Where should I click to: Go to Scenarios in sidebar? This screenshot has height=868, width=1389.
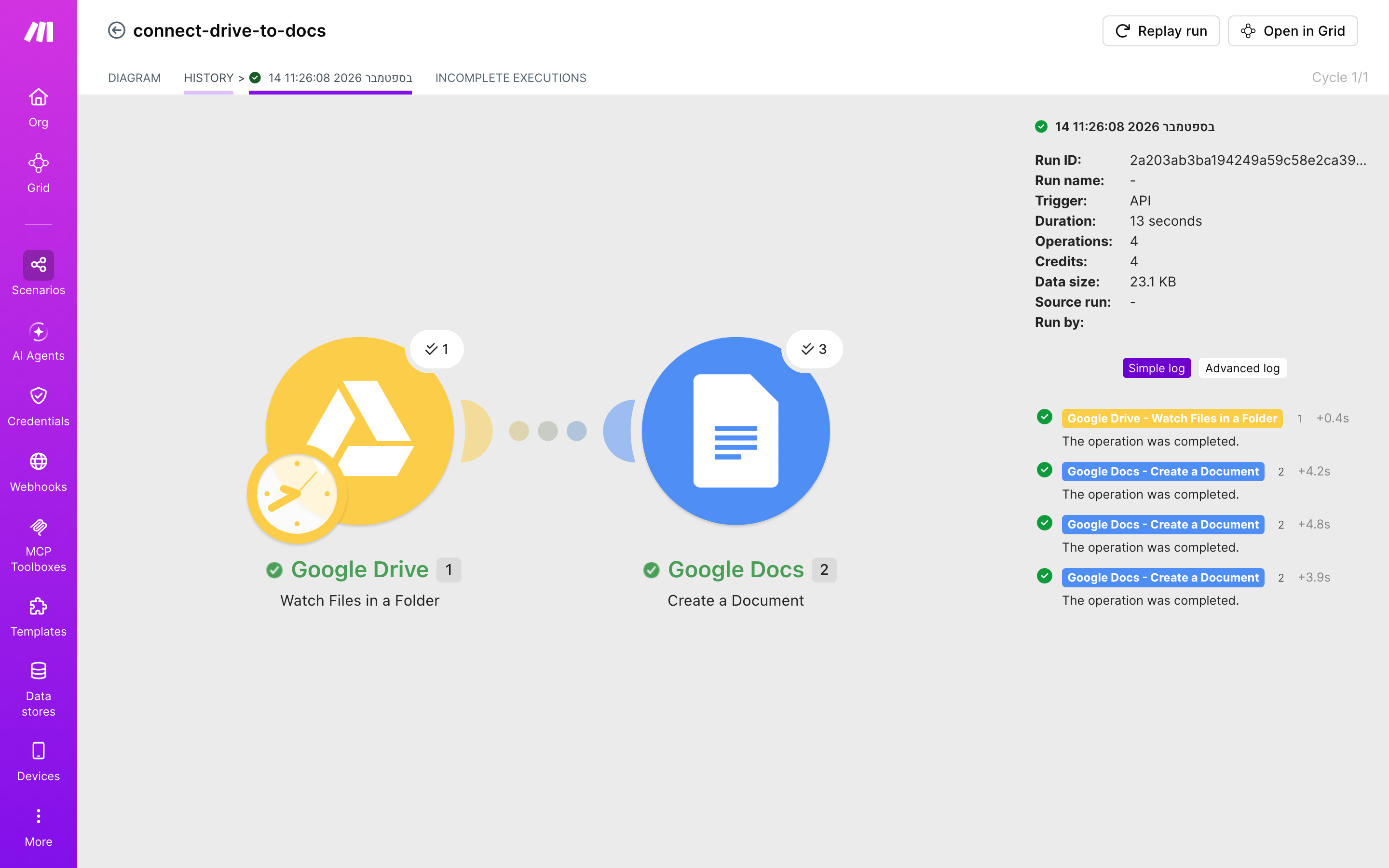point(39,273)
